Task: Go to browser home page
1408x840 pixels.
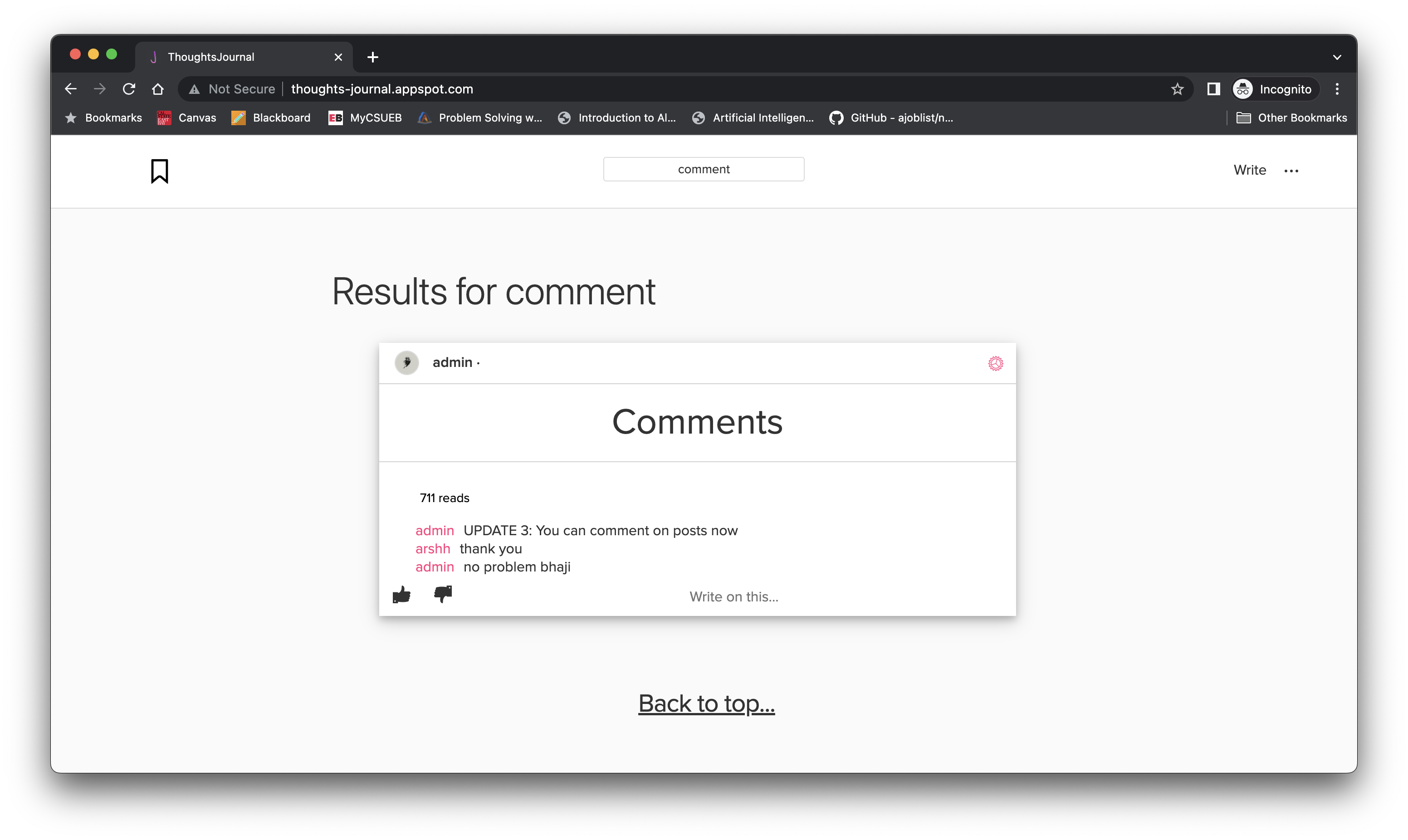Action: [x=158, y=89]
